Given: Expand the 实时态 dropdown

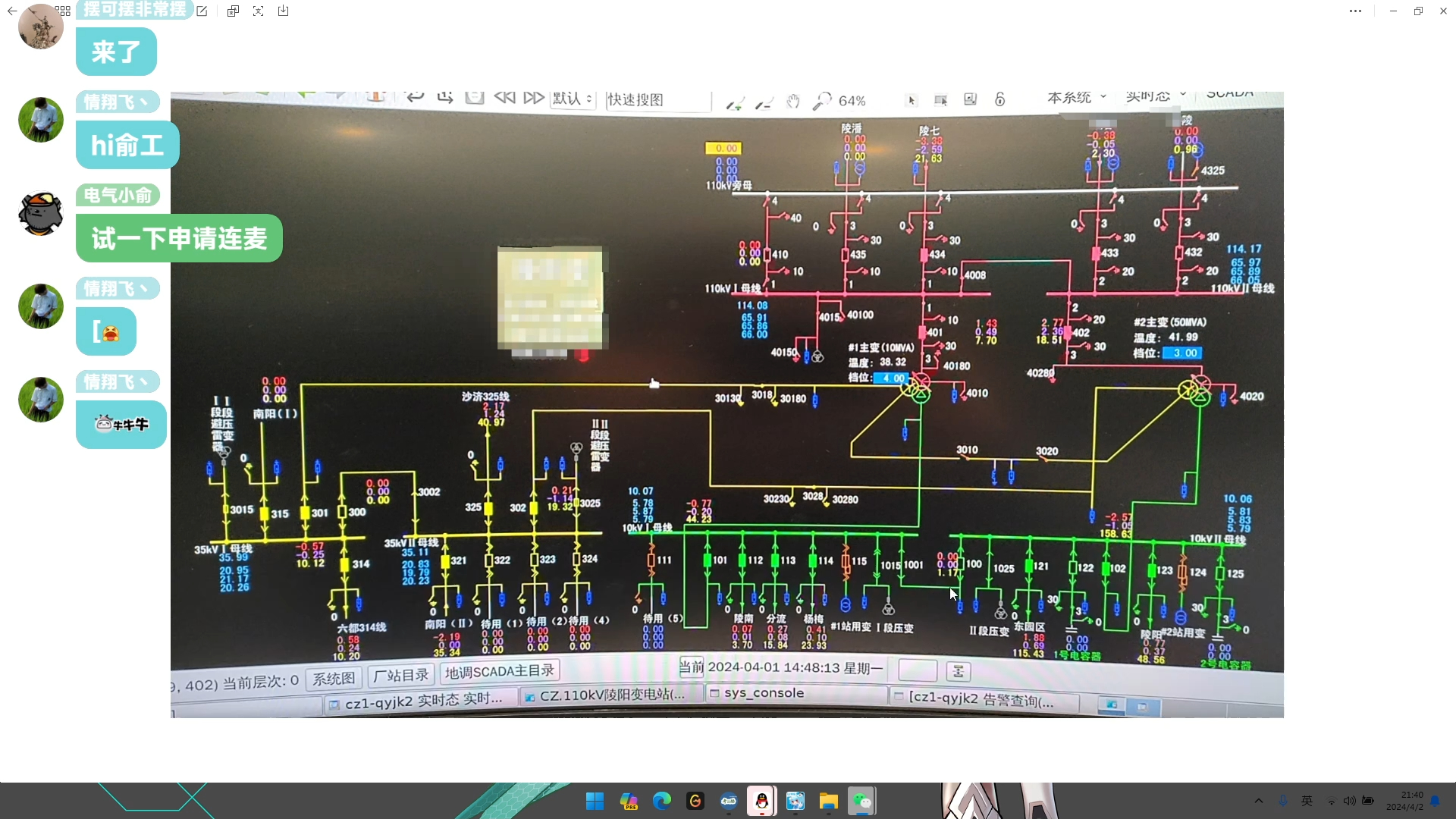Looking at the screenshot, I should (1156, 96).
